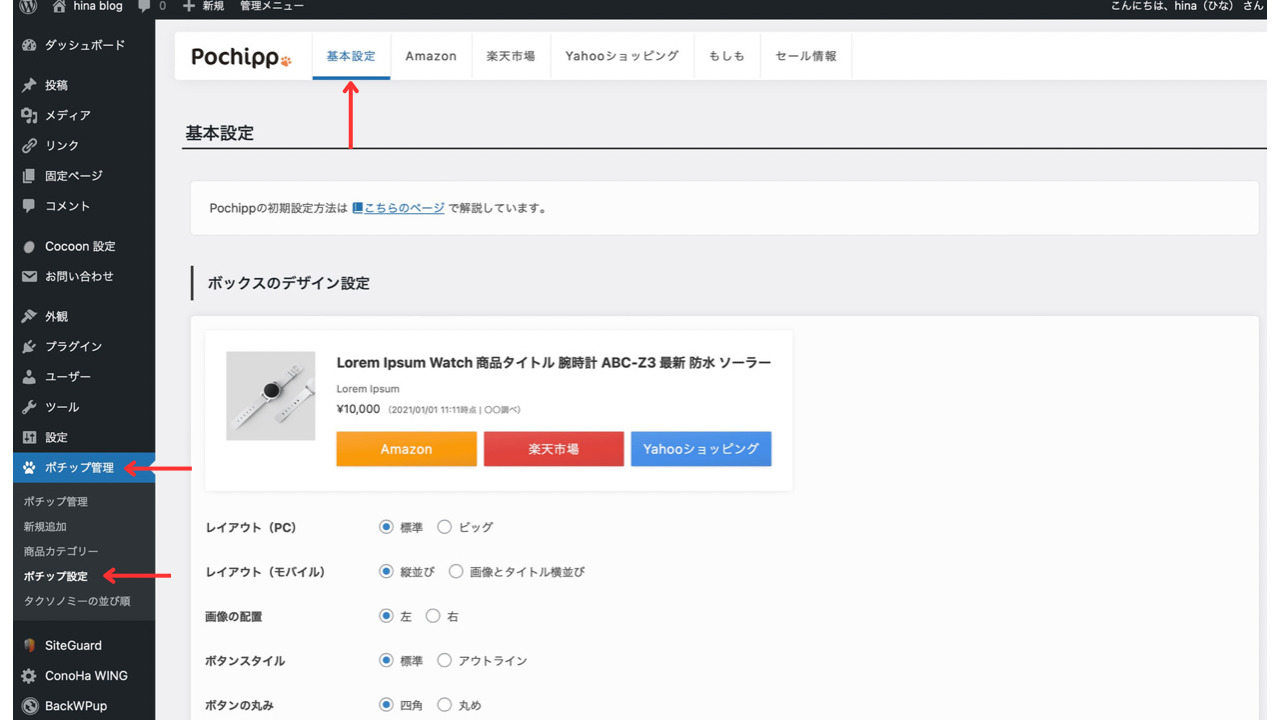Click the コメント speech bubble icon

(29, 206)
